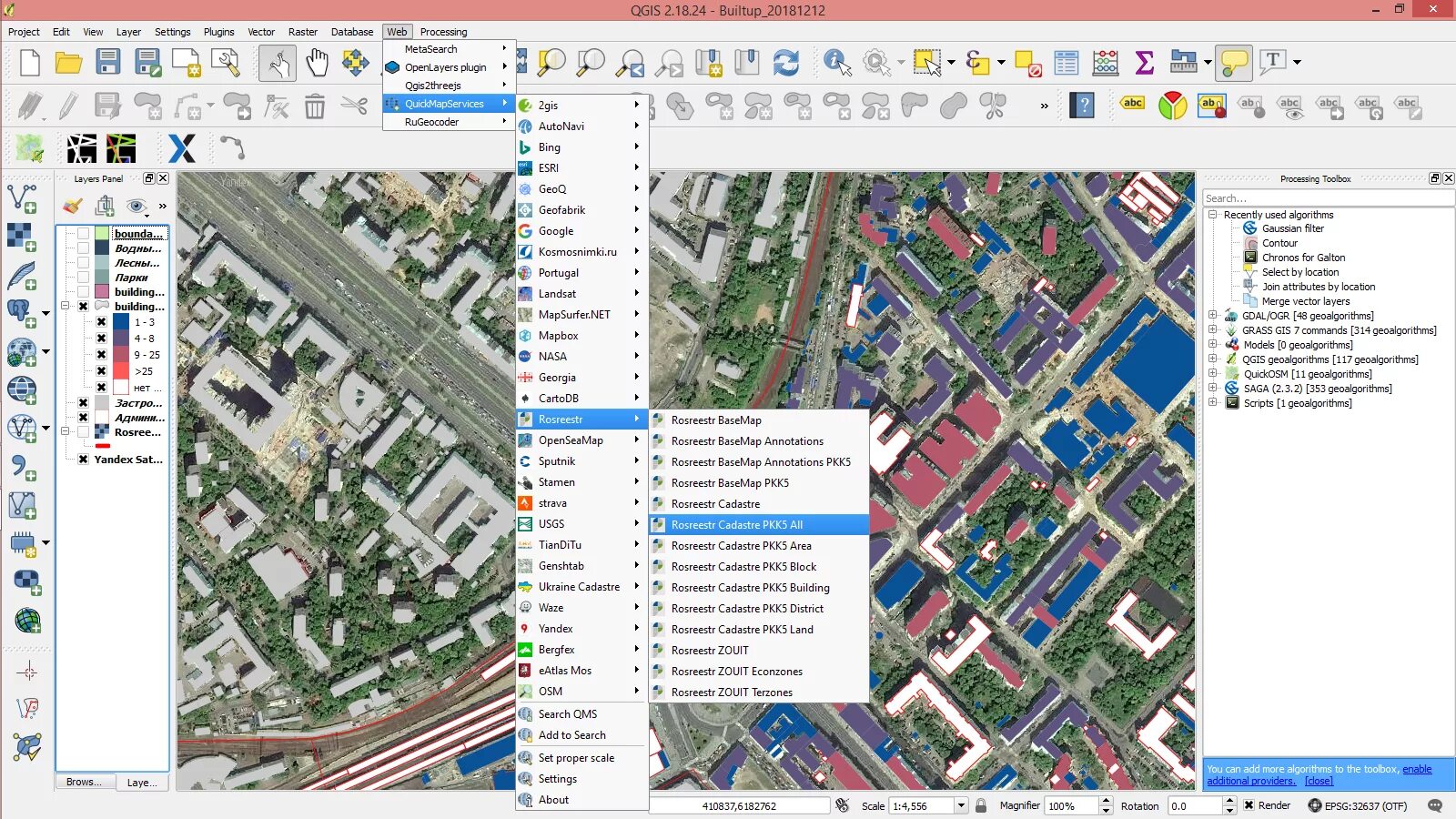Open the Yandex submenu entry
This screenshot has height=819, width=1456.
point(581,629)
